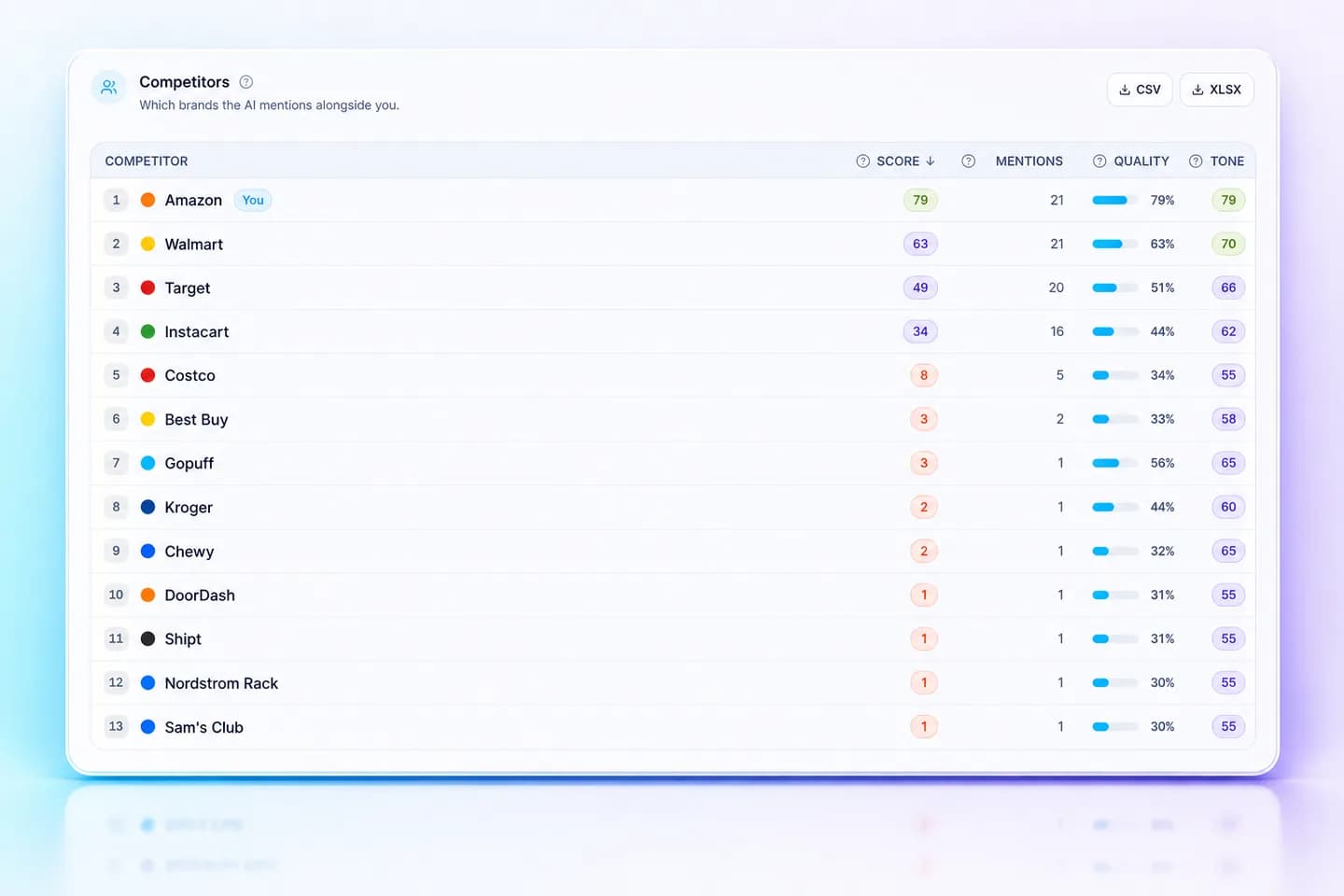Click the rank 13 badge for Sam's Club
Viewport: 1344px width, 896px height.
click(x=116, y=726)
